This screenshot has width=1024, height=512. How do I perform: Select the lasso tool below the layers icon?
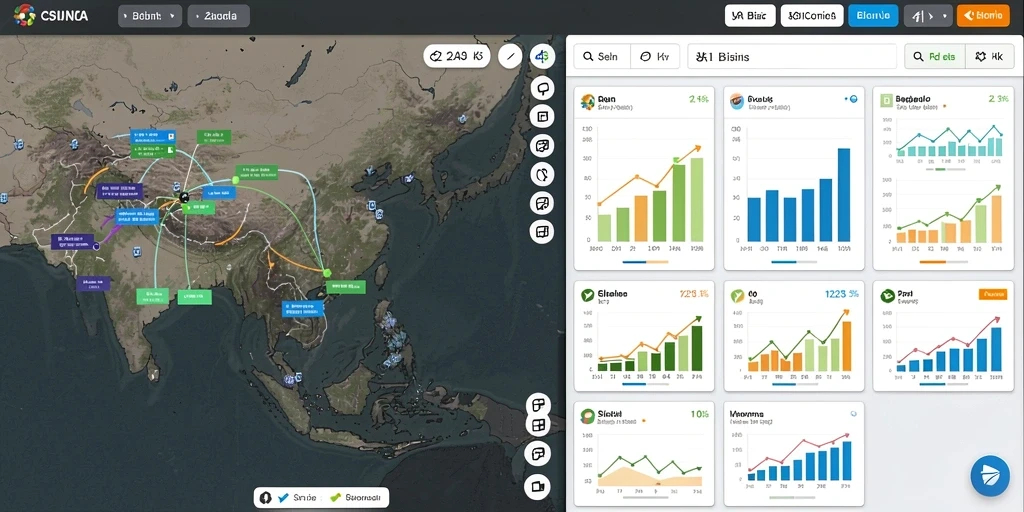pos(542,88)
